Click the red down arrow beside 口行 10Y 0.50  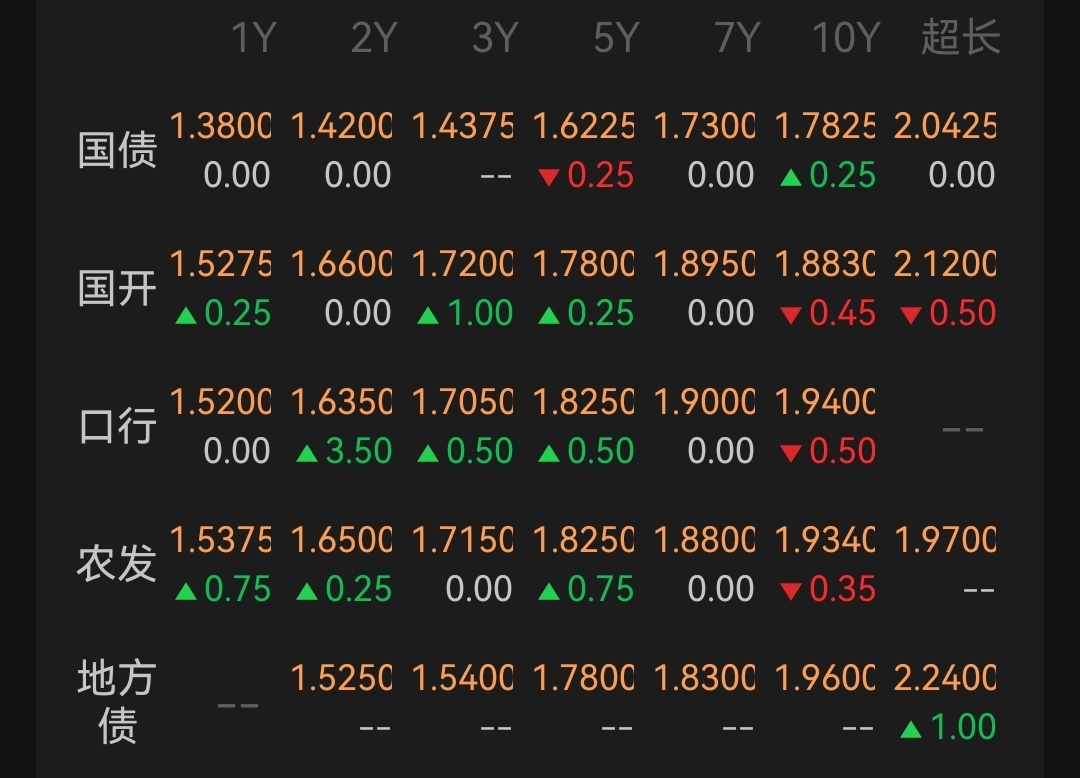[x=791, y=453]
